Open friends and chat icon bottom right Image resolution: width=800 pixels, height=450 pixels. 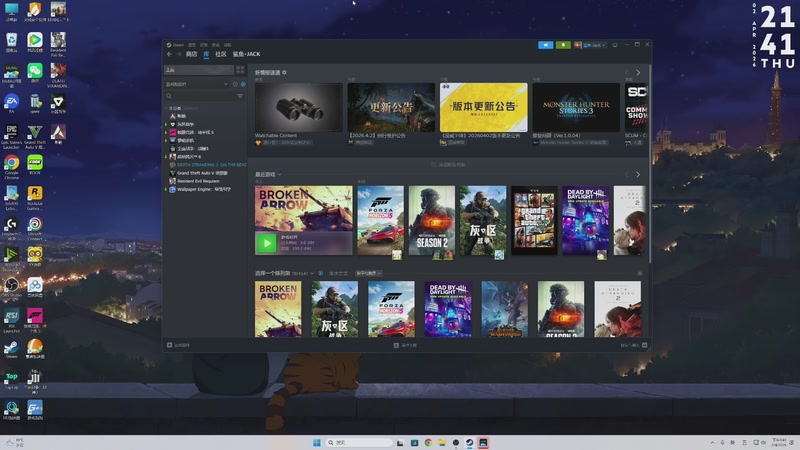coord(644,345)
